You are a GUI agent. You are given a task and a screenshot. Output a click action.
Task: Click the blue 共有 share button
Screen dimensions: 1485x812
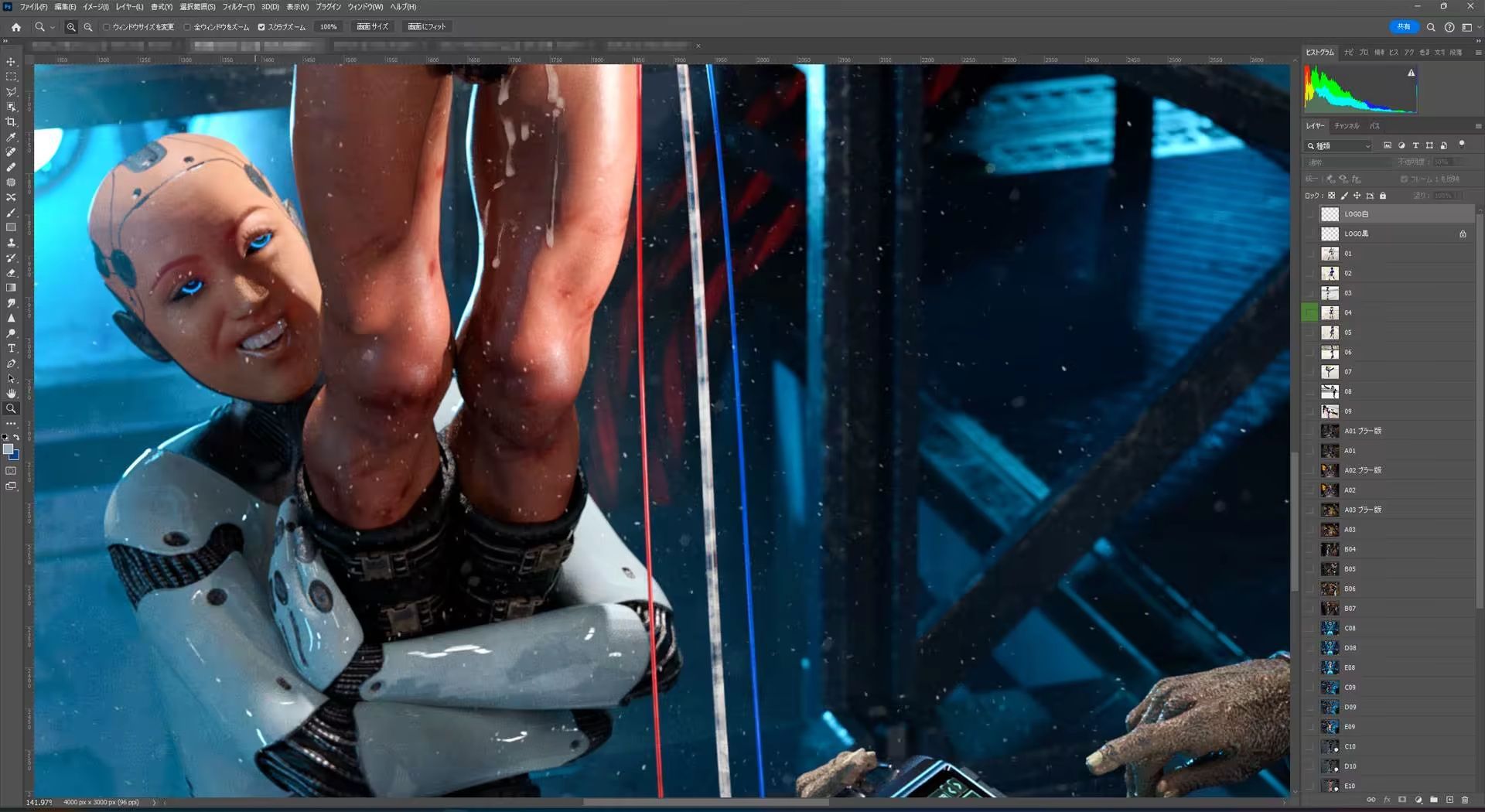(1404, 27)
